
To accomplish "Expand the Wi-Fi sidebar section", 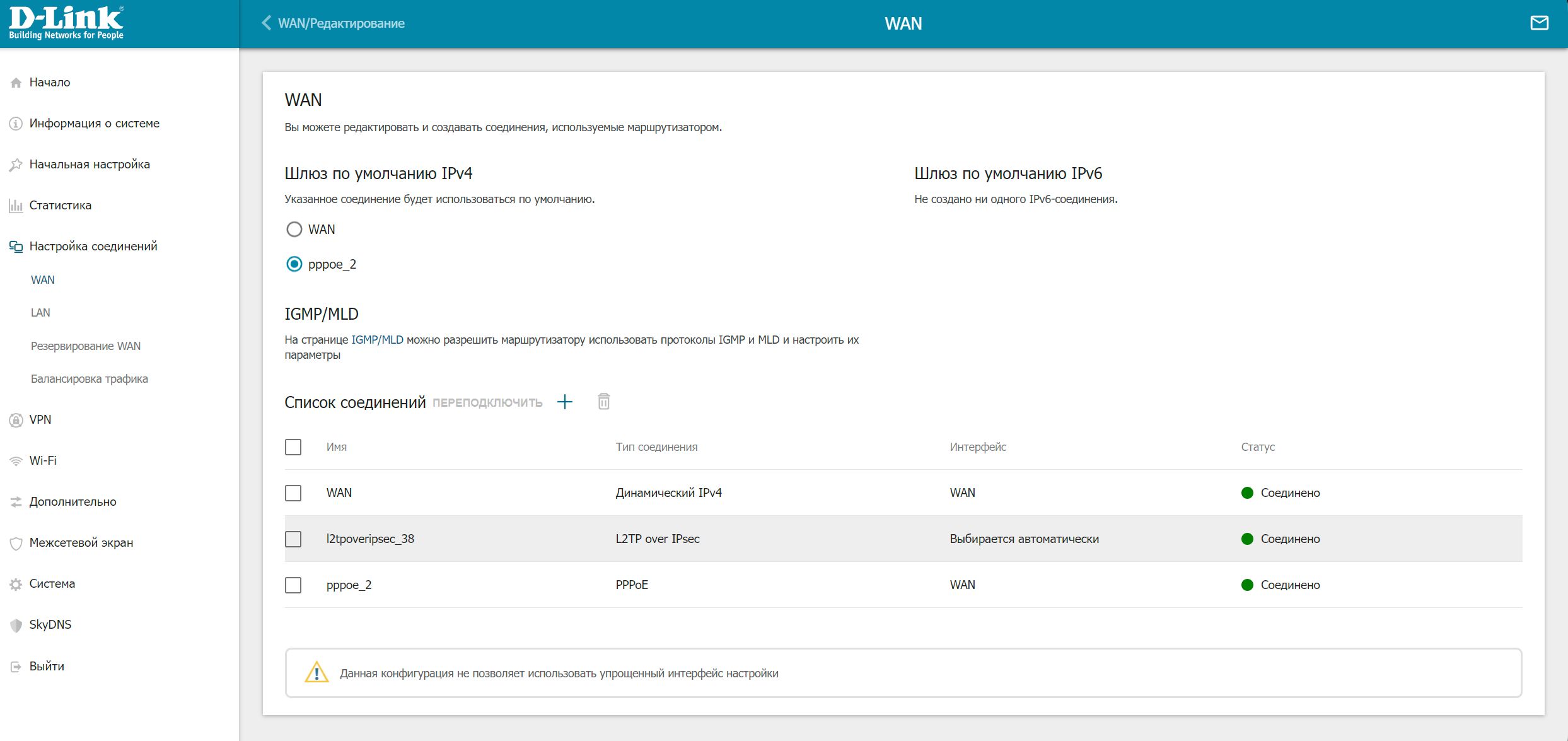I will tap(42, 460).
